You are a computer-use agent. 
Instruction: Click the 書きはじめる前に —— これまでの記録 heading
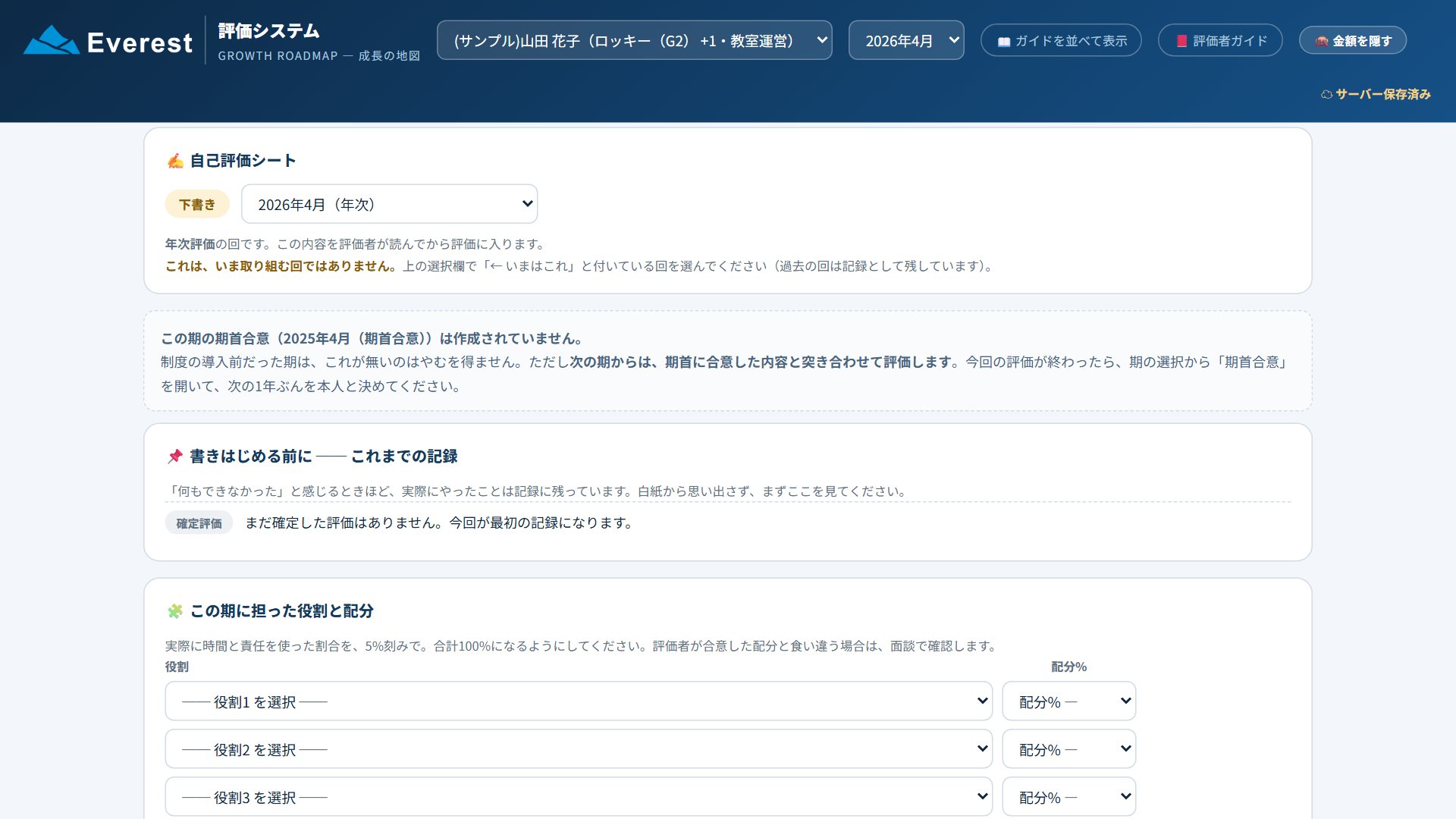click(x=324, y=457)
